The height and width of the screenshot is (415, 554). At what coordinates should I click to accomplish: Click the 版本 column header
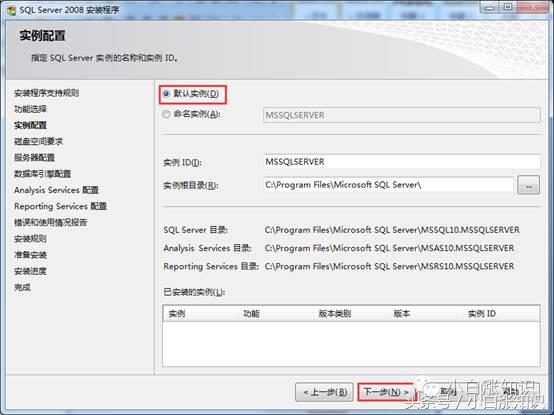pyautogui.click(x=425, y=314)
